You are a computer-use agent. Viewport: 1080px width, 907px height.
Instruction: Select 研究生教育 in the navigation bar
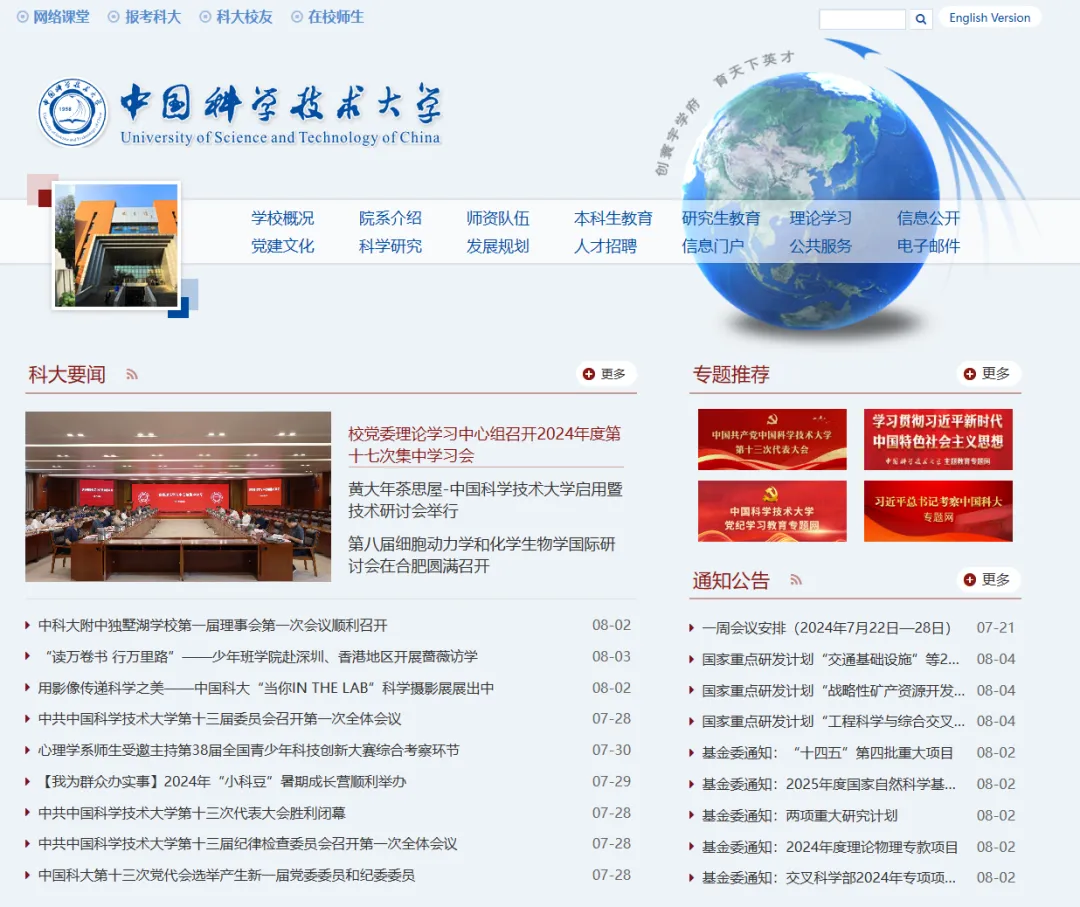tap(722, 216)
